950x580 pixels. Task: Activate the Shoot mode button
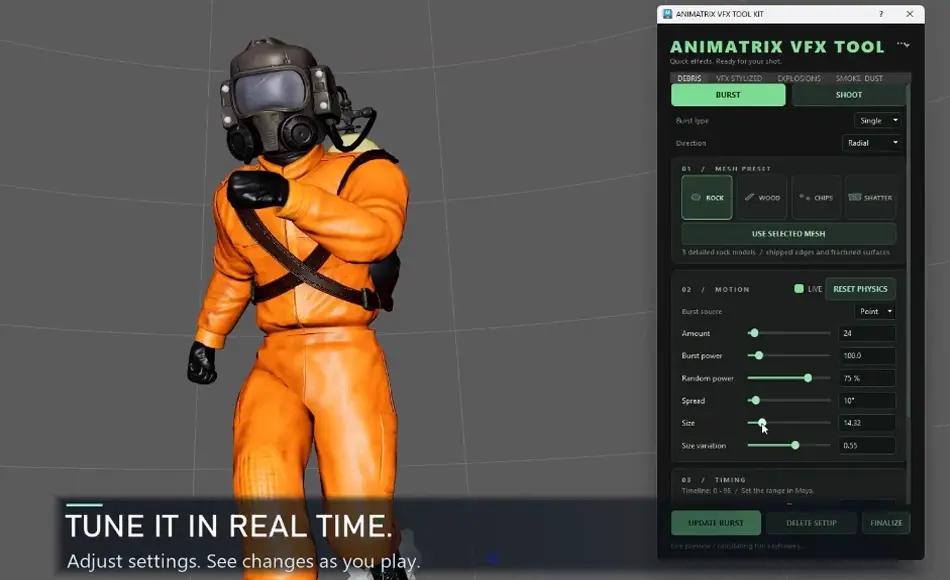click(x=848, y=95)
